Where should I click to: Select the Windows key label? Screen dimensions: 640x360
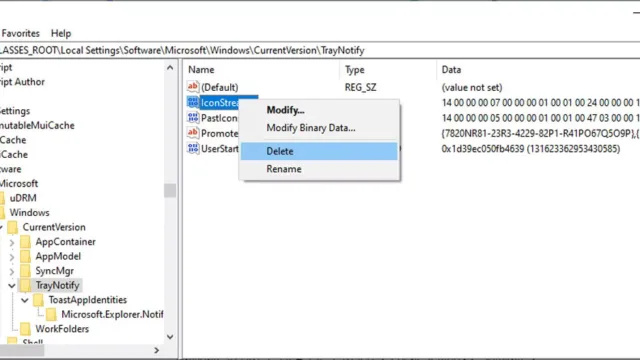click(x=29, y=213)
